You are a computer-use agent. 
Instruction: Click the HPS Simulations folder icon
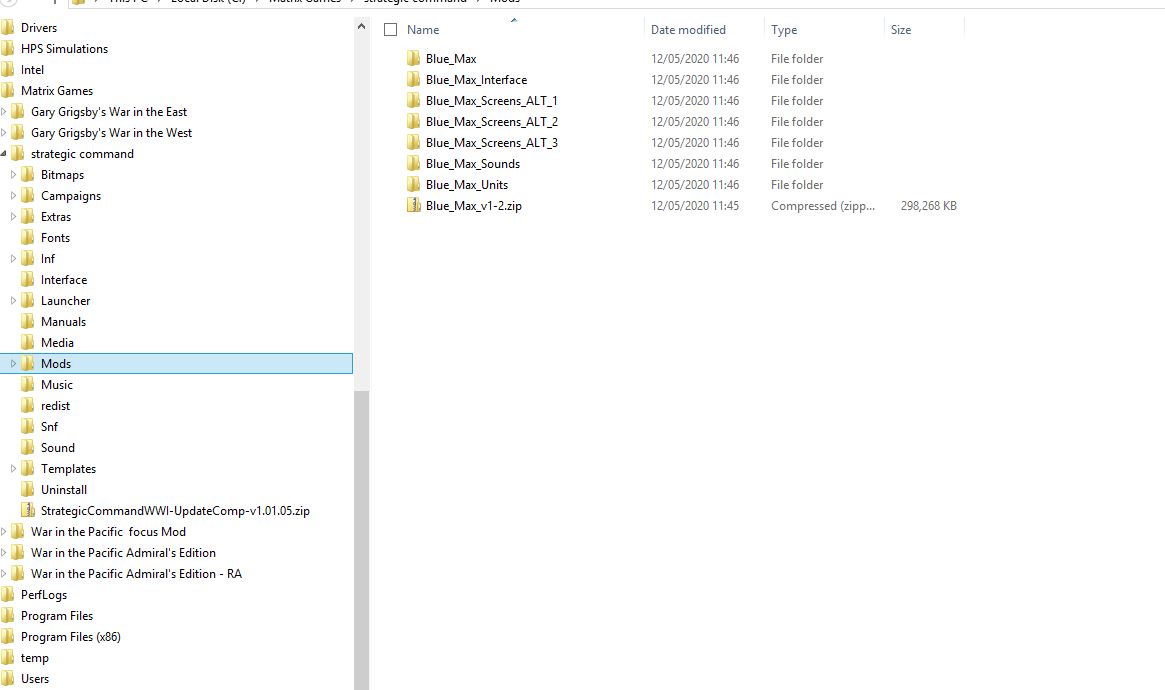tap(7, 48)
